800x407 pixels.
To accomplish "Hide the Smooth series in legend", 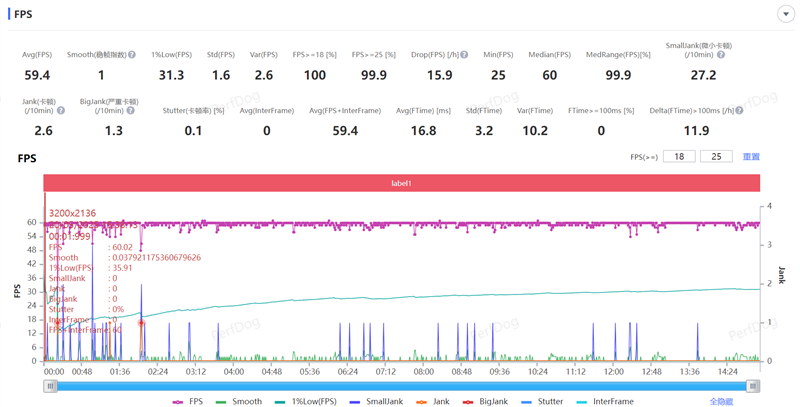I will tap(238, 401).
